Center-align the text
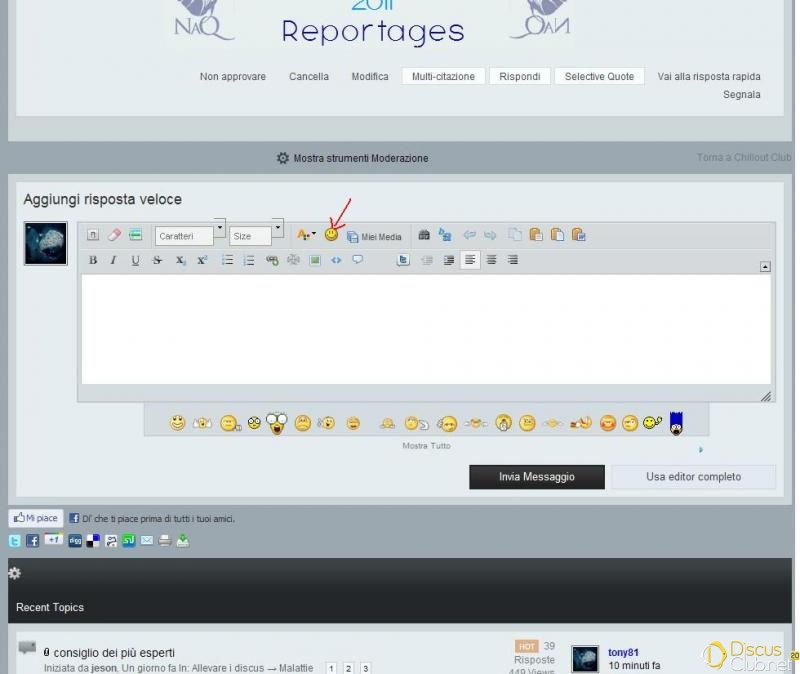 (491, 260)
